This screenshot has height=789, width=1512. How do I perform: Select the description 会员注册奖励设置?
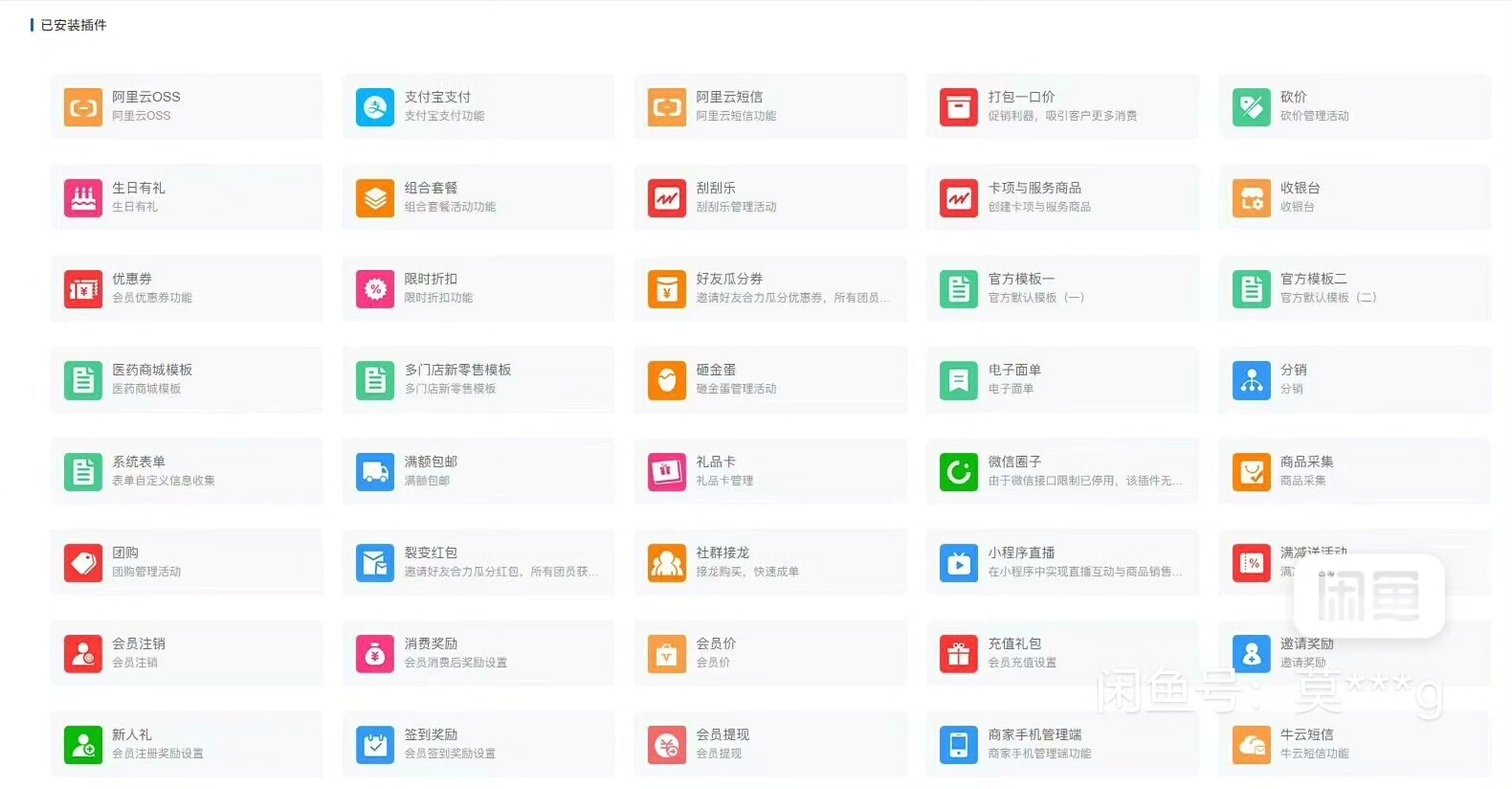(x=158, y=754)
